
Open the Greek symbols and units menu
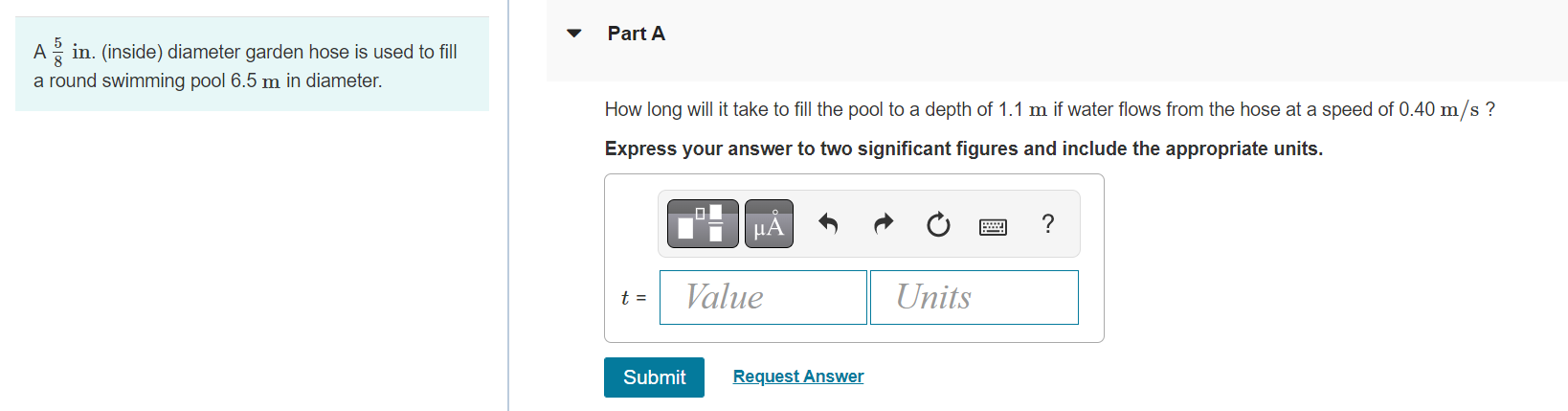(769, 224)
